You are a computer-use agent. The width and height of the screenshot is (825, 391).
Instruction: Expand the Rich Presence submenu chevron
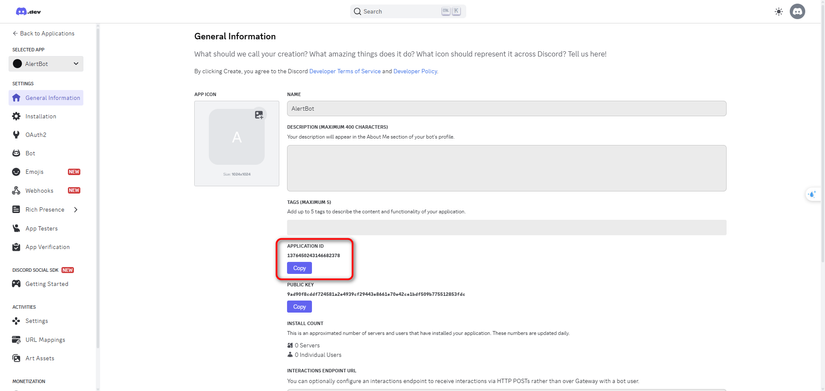(x=76, y=209)
